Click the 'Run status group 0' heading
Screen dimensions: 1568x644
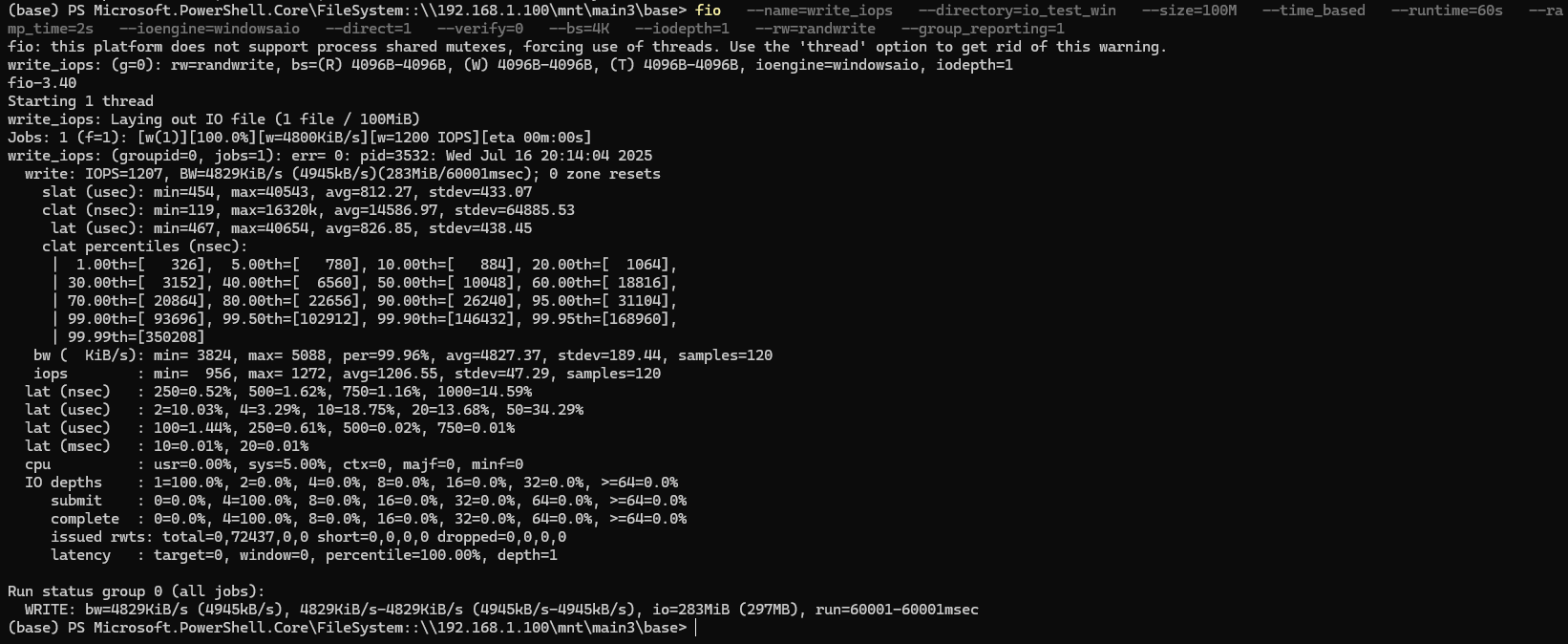pyautogui.click(x=136, y=591)
